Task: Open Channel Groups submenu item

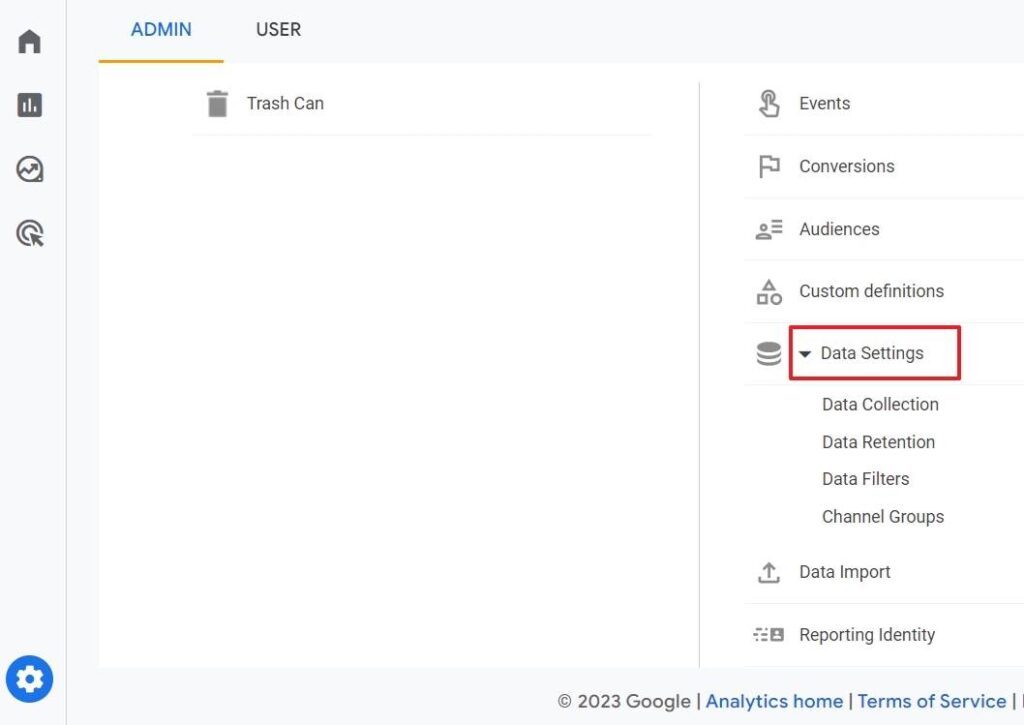Action: click(x=882, y=517)
